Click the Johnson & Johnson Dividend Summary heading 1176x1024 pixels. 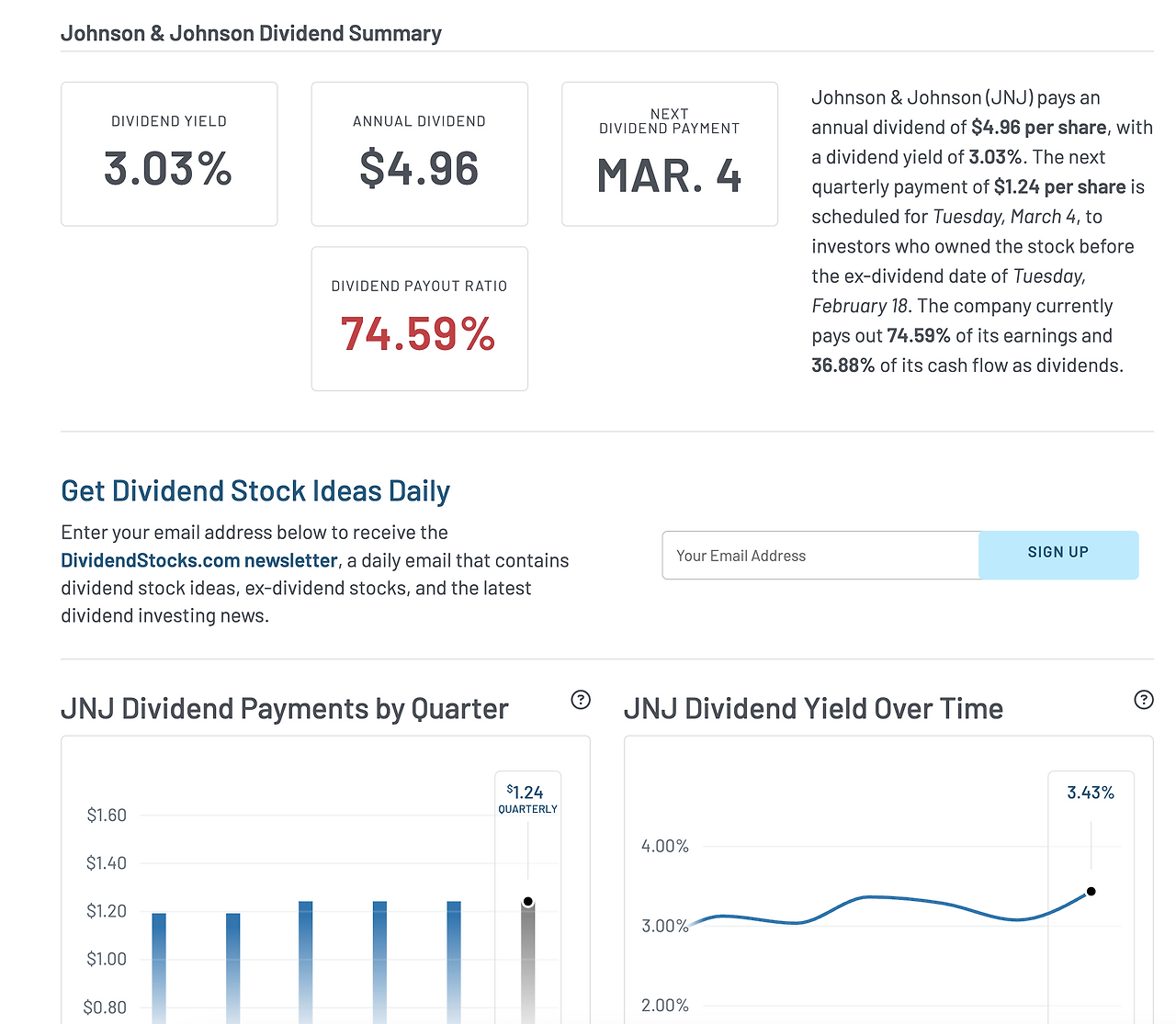[251, 34]
